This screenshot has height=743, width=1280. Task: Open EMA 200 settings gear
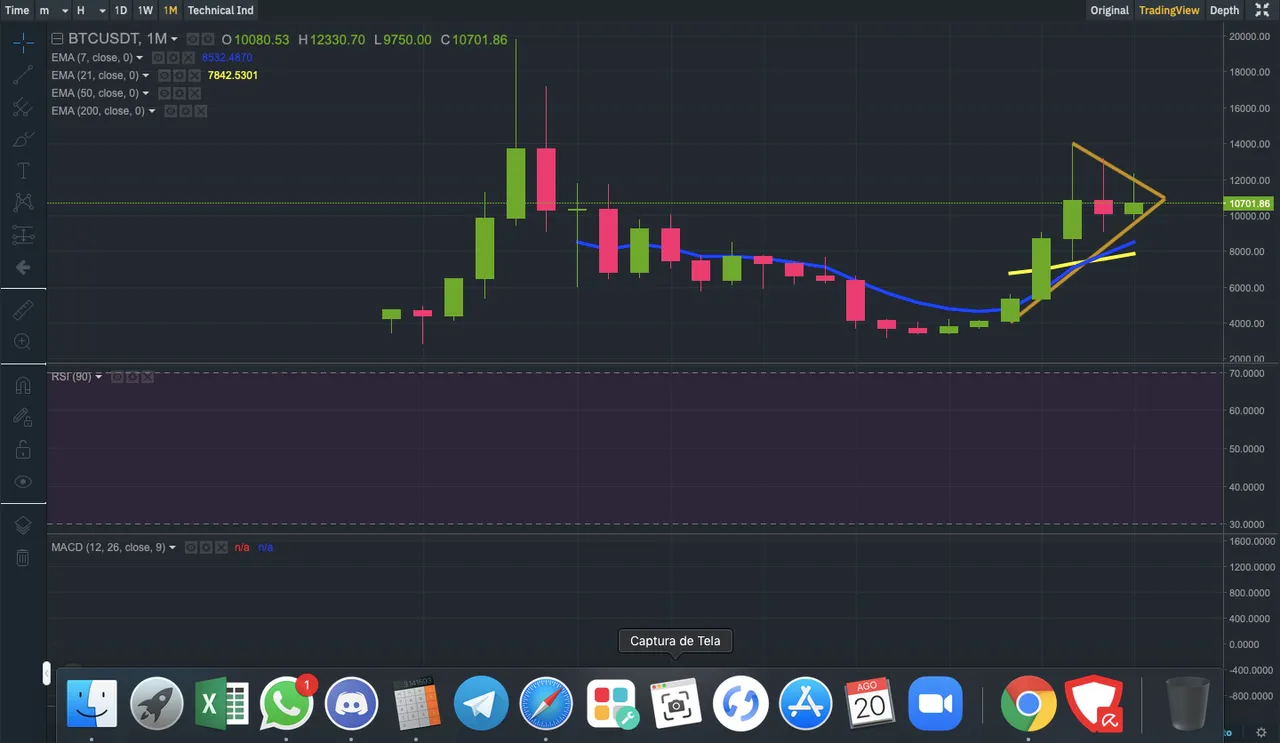pyautogui.click(x=186, y=112)
